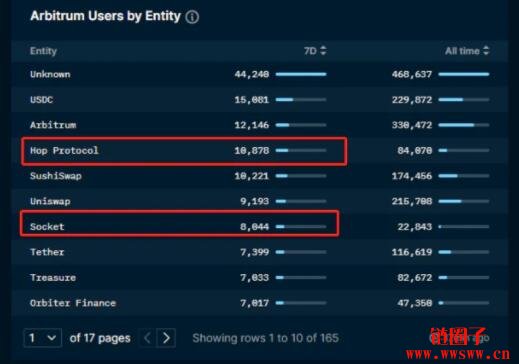Click the Uniswap entity name
519x364 pixels.
50,201
